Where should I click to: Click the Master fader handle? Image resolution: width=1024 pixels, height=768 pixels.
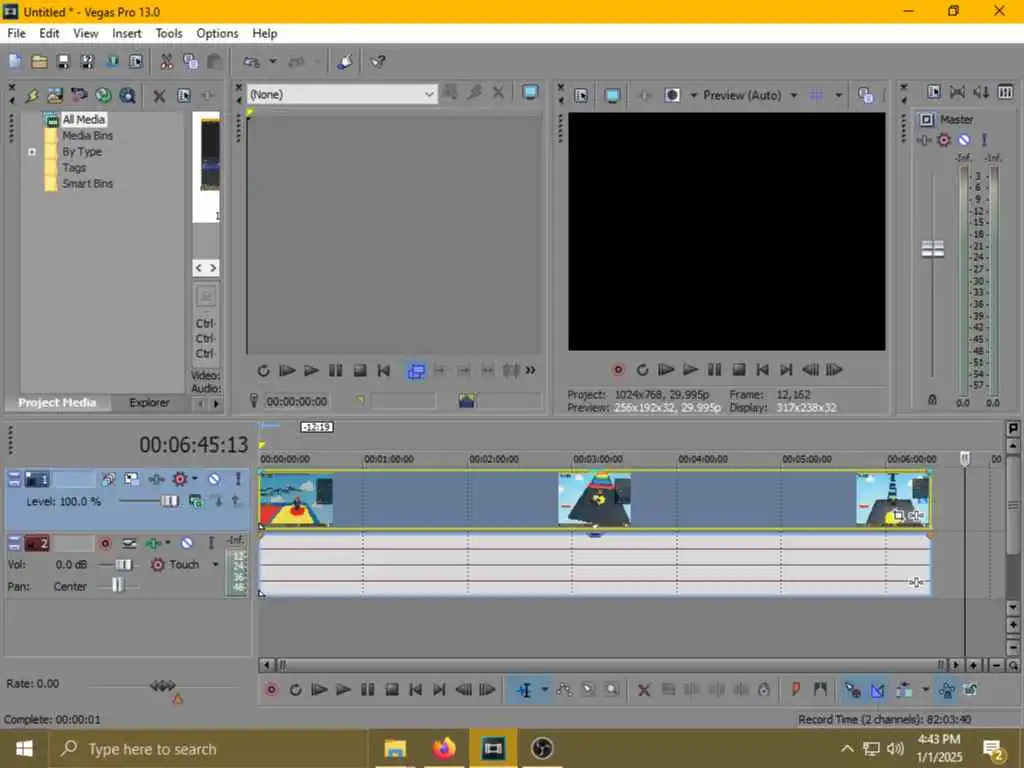point(933,249)
